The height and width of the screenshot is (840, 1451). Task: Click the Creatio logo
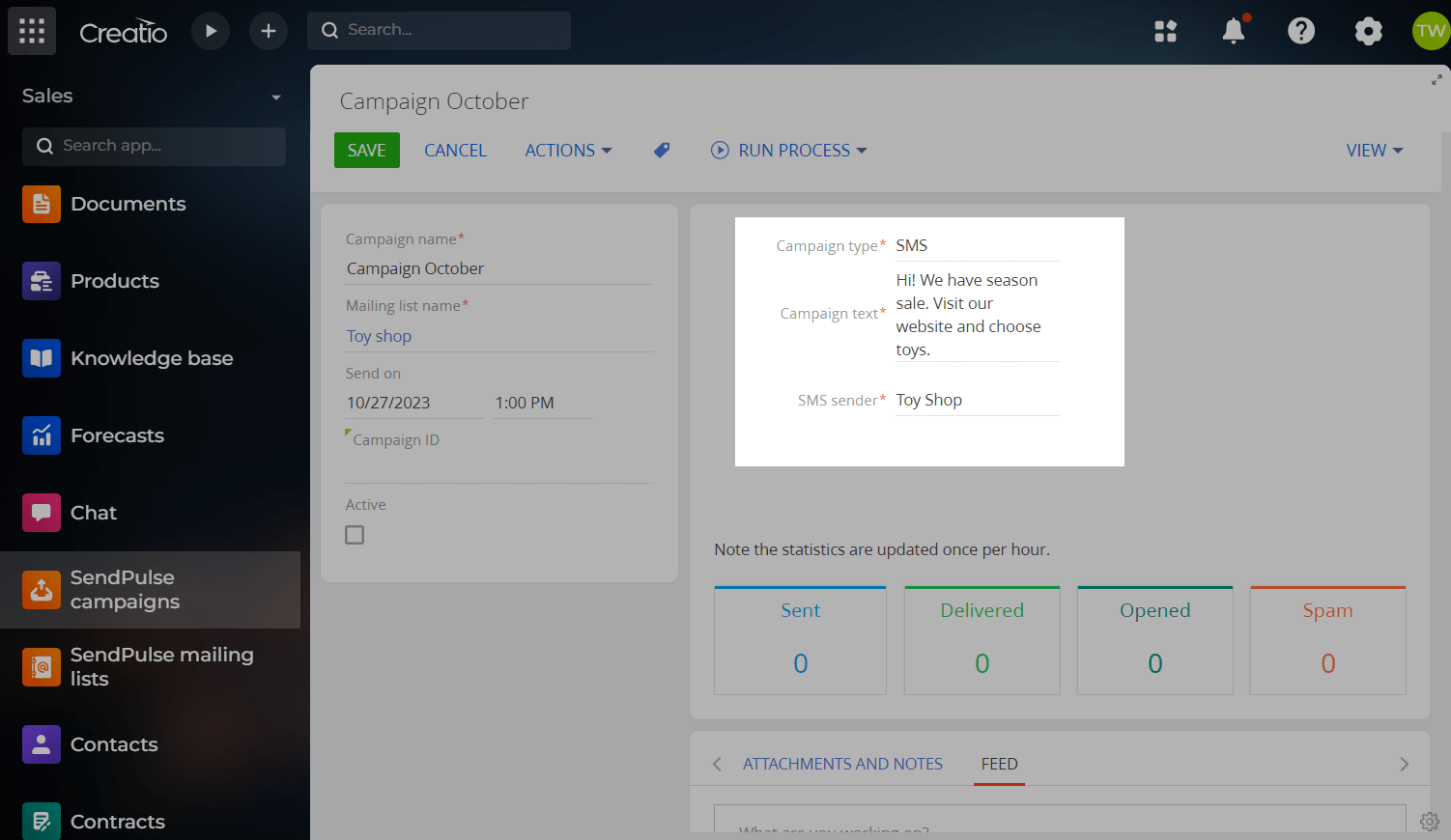click(x=124, y=32)
